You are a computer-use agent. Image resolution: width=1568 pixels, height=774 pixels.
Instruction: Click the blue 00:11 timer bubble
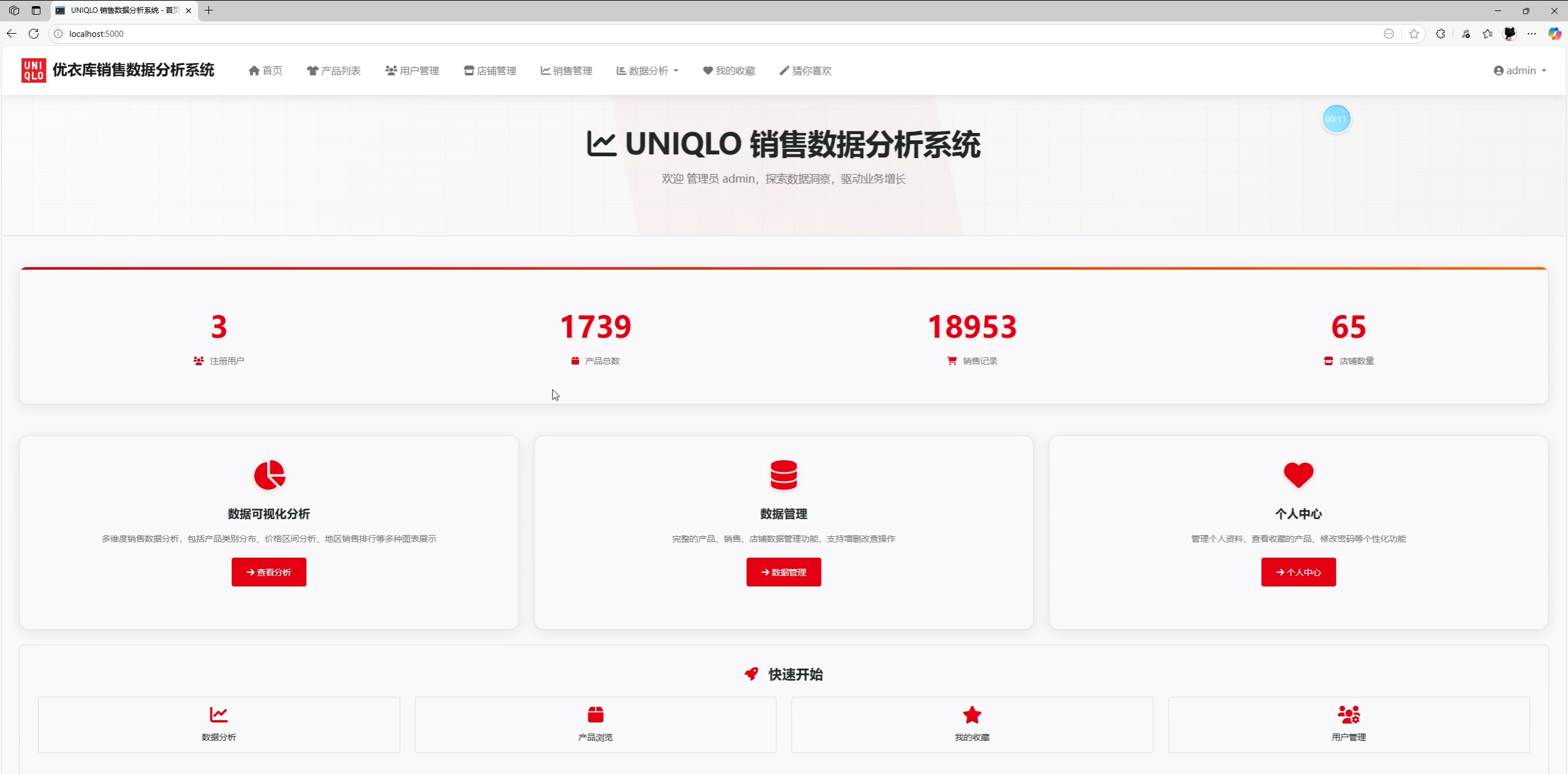coord(1336,119)
